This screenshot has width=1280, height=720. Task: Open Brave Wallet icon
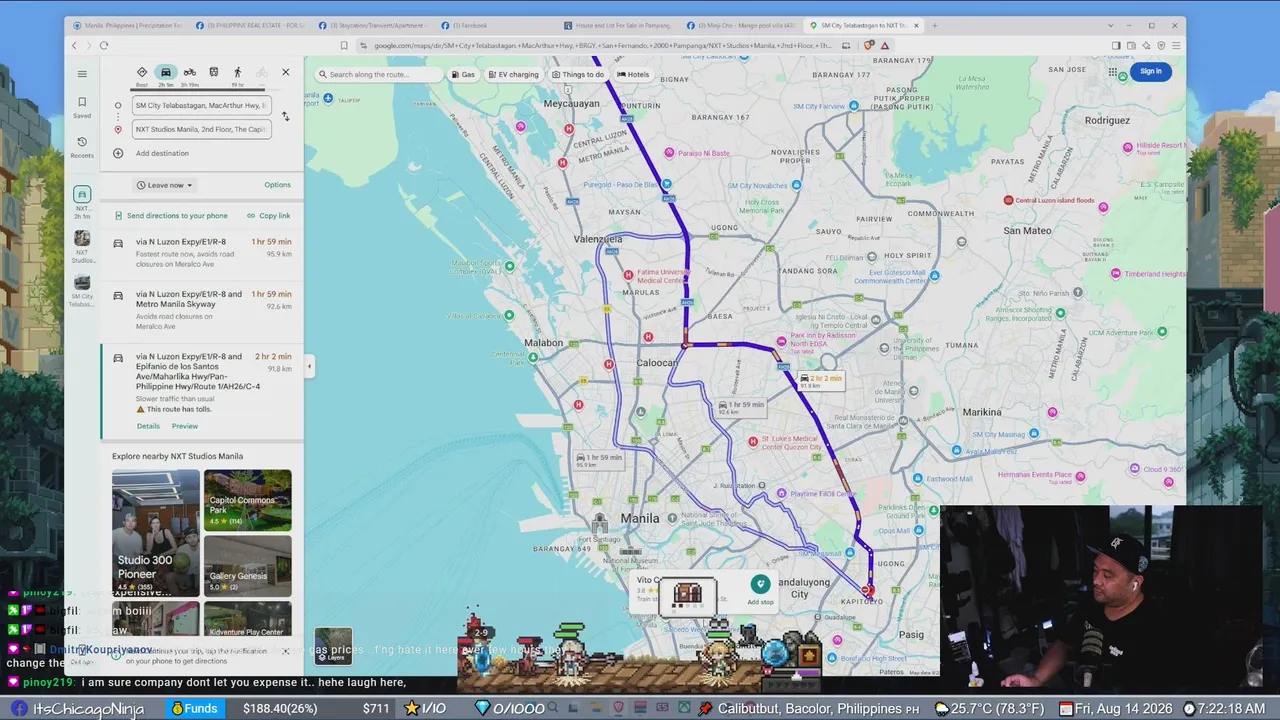click(x=1131, y=45)
